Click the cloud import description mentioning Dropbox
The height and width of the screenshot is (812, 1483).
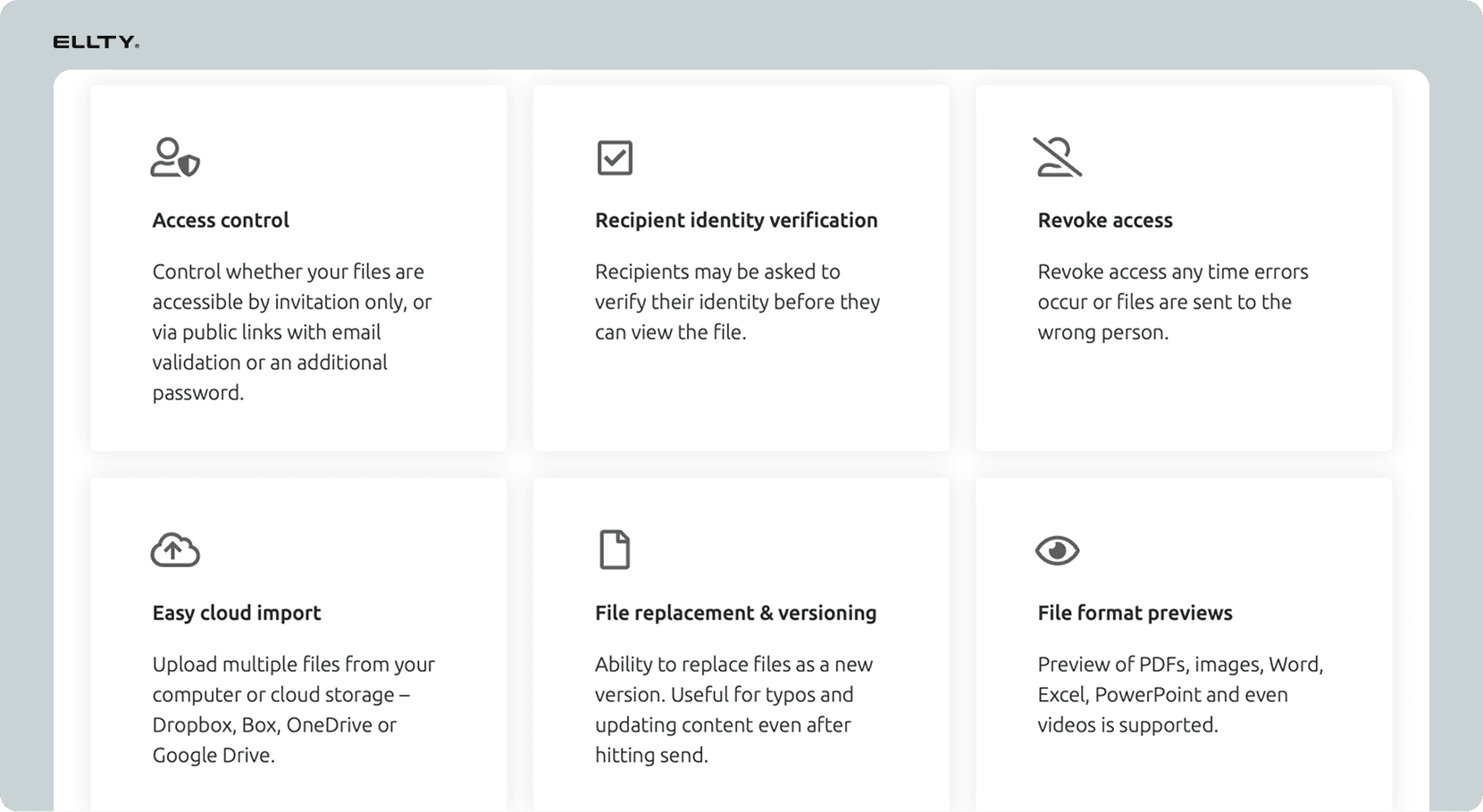coord(293,709)
